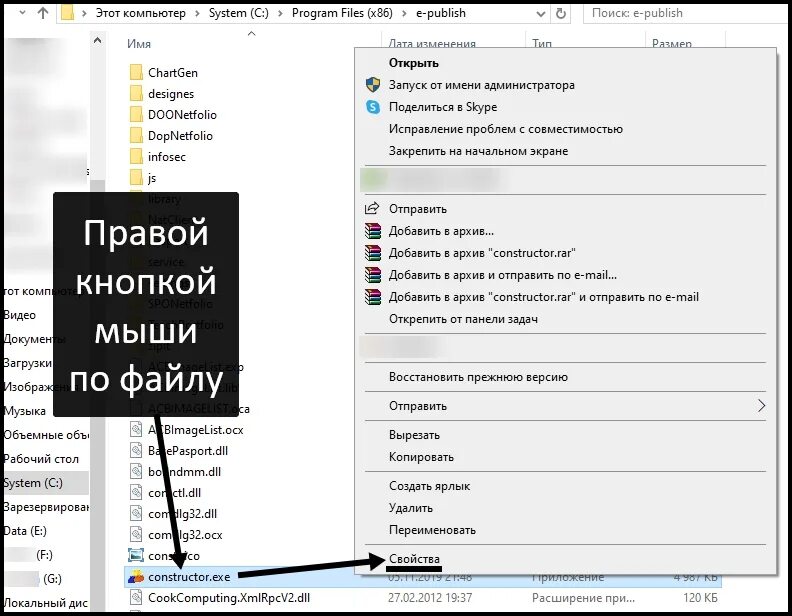
Task: Click the constructor.exe application icon
Action: [x=136, y=577]
